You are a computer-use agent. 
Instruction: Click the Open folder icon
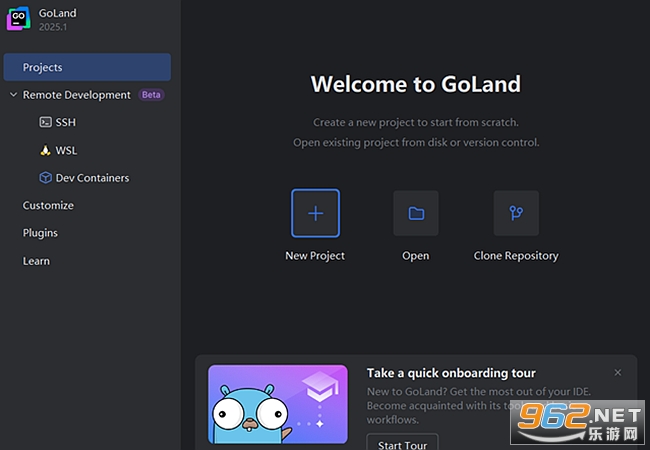(x=416, y=213)
